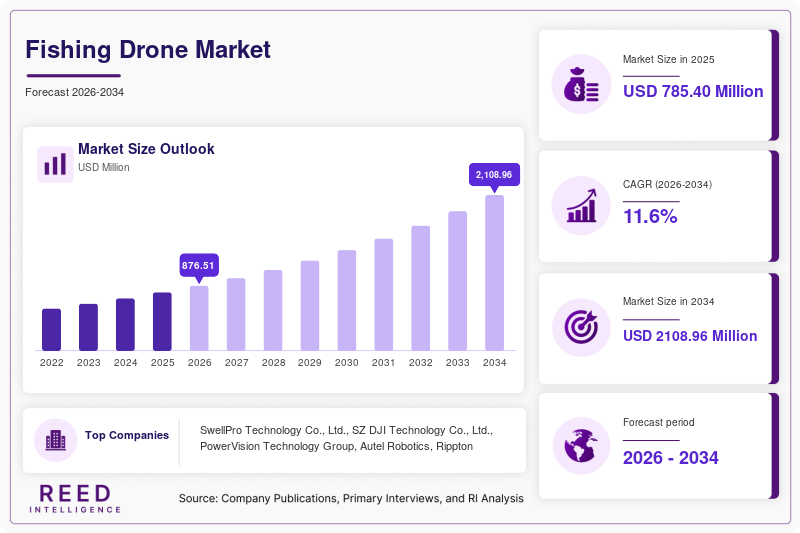Select the 2026 bar in chart

[x=199, y=318]
